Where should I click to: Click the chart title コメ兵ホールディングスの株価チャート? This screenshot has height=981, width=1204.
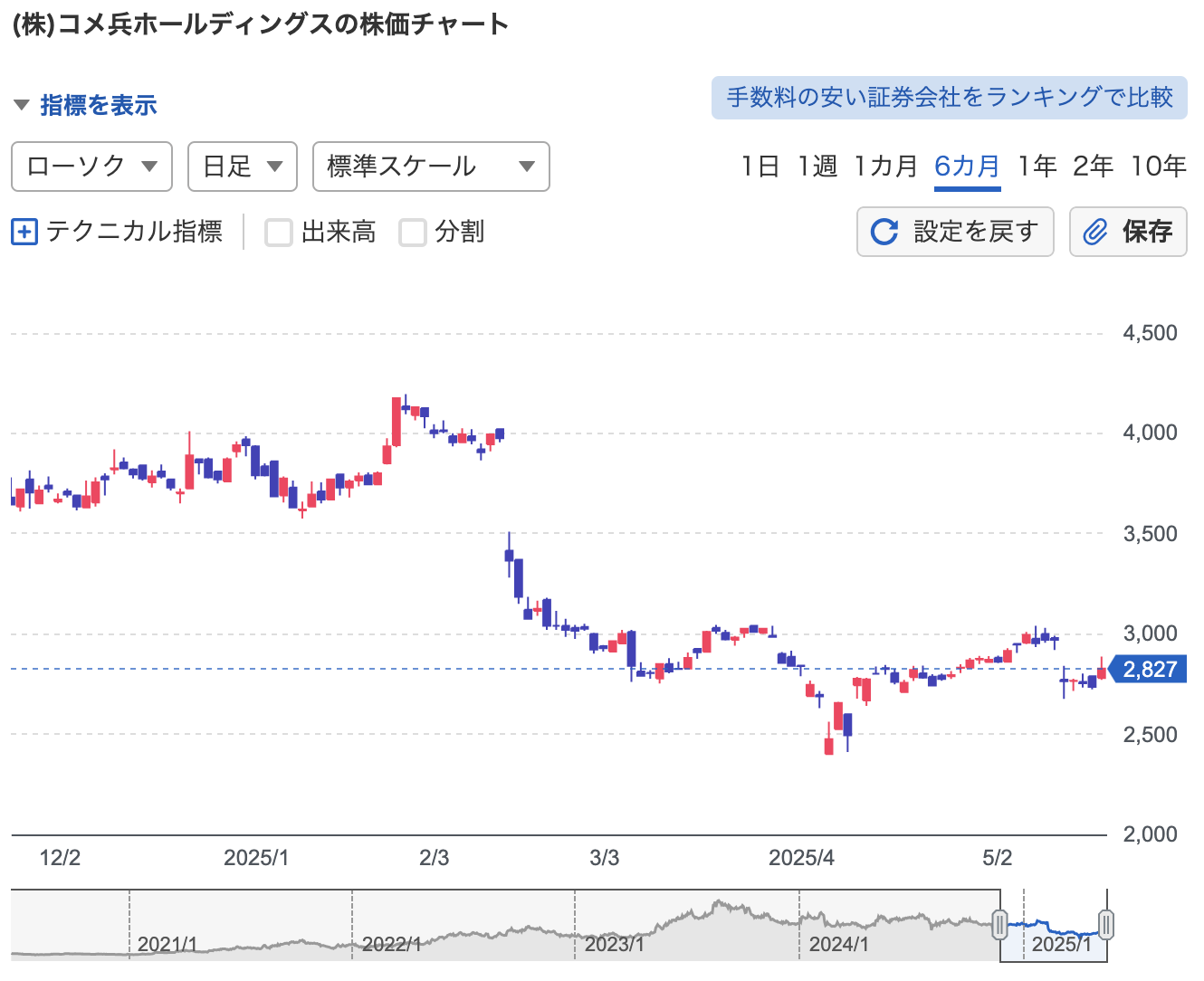261,24
